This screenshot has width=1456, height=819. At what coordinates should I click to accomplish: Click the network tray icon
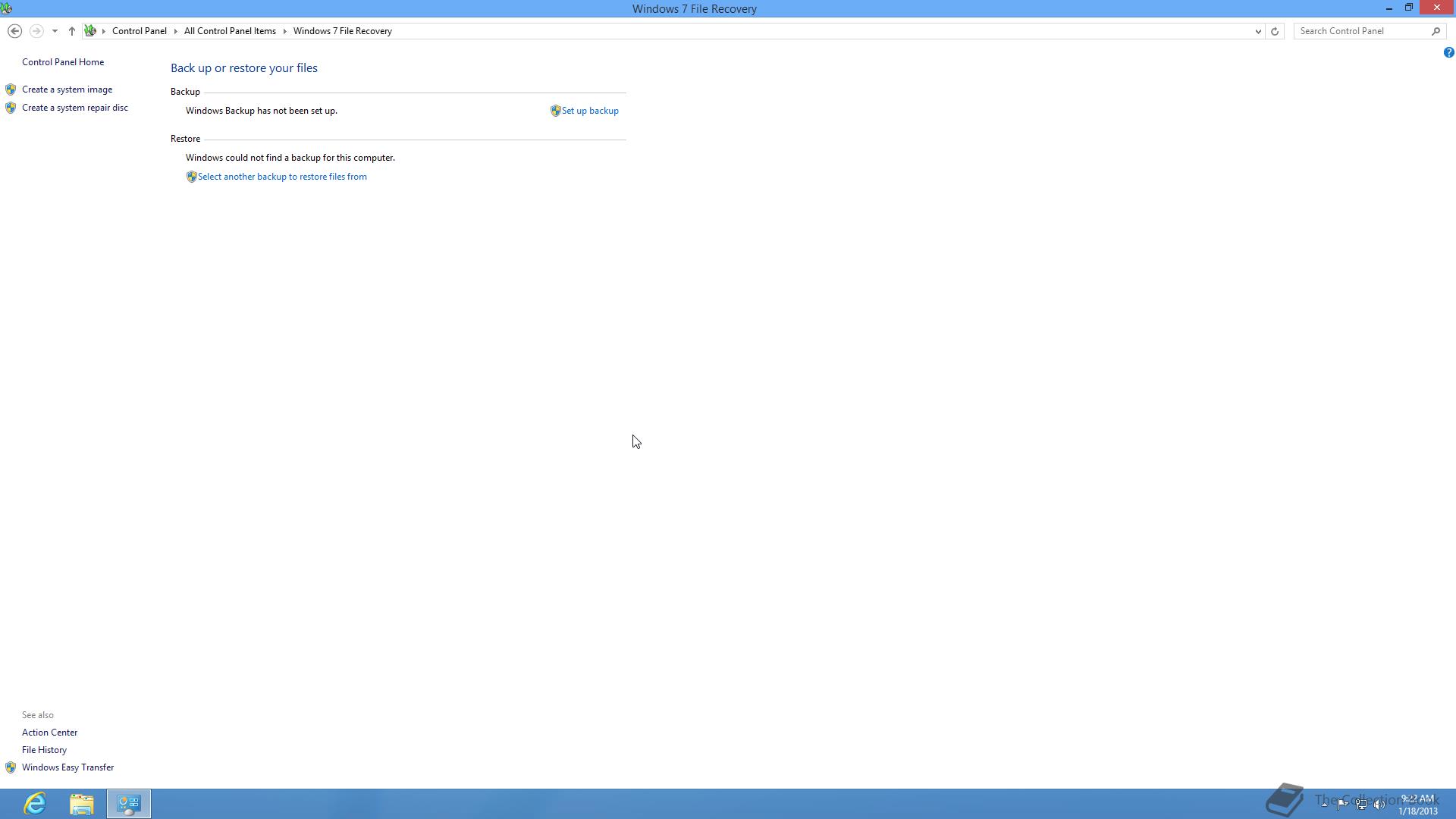[1361, 804]
